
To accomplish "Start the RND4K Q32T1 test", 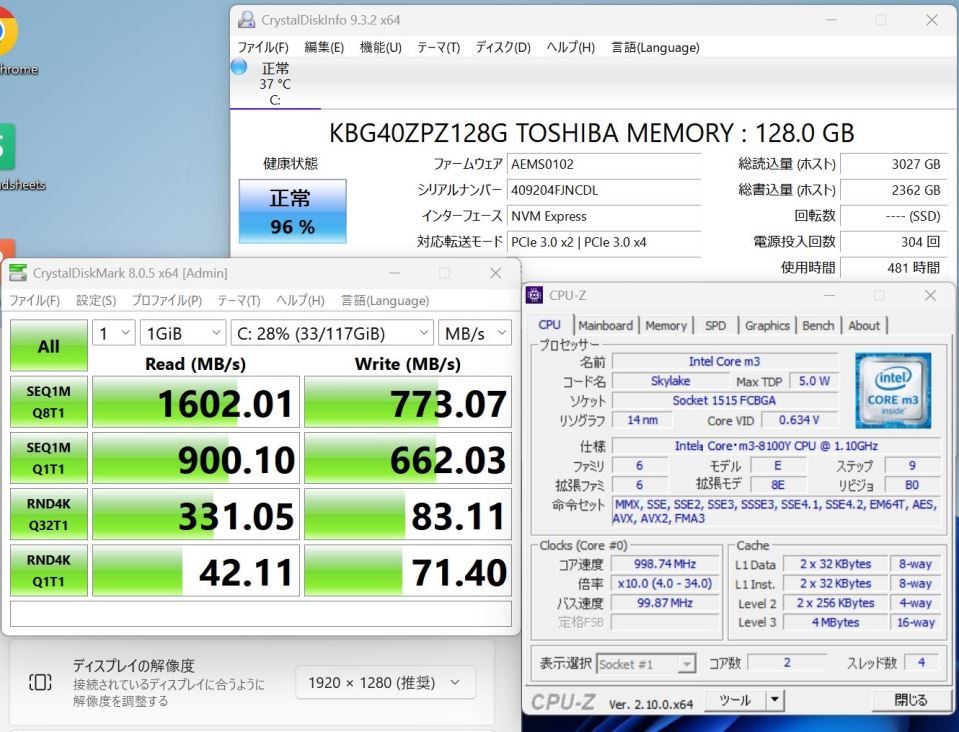I will point(49,514).
